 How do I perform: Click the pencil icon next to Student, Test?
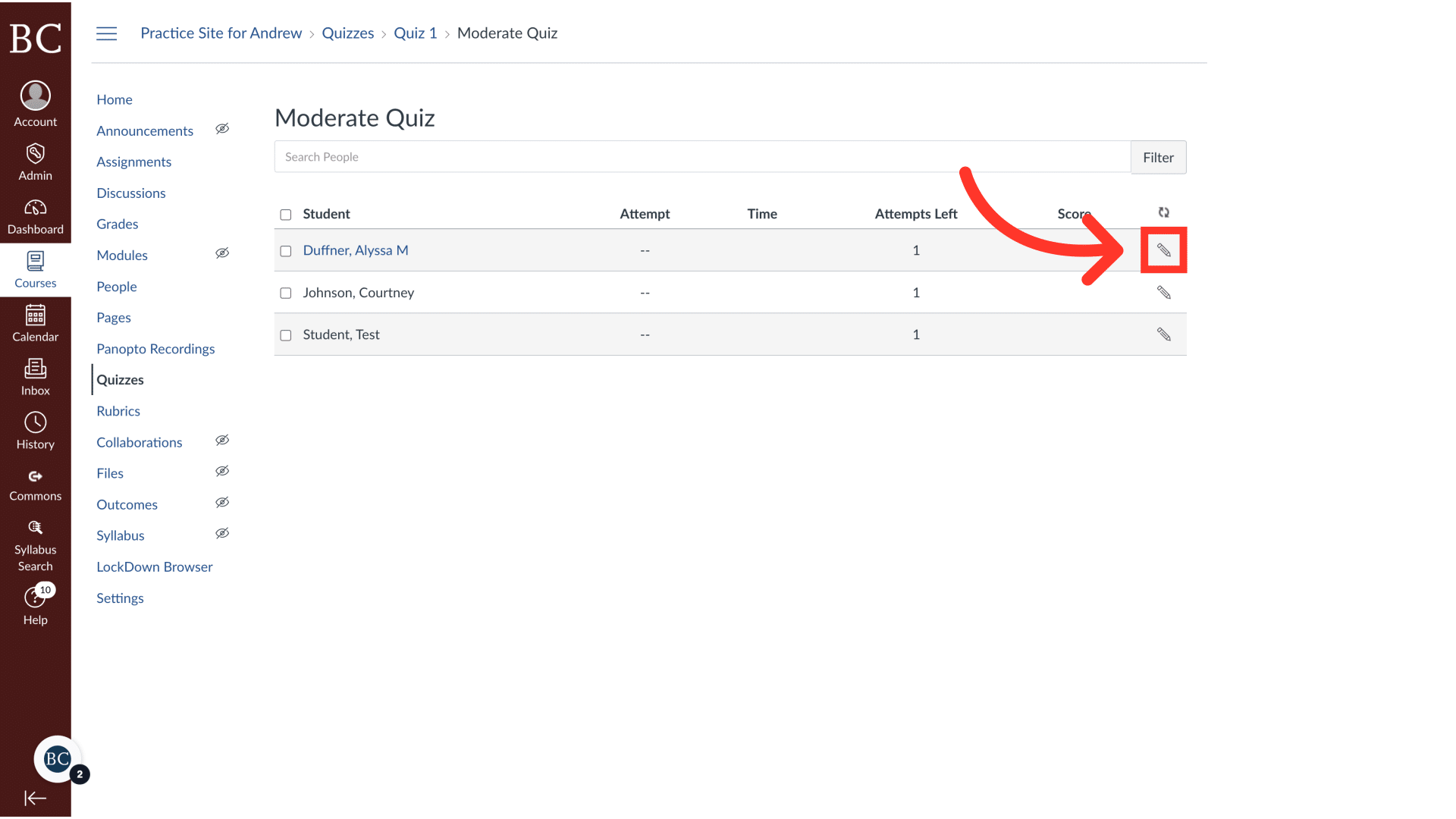click(1164, 334)
